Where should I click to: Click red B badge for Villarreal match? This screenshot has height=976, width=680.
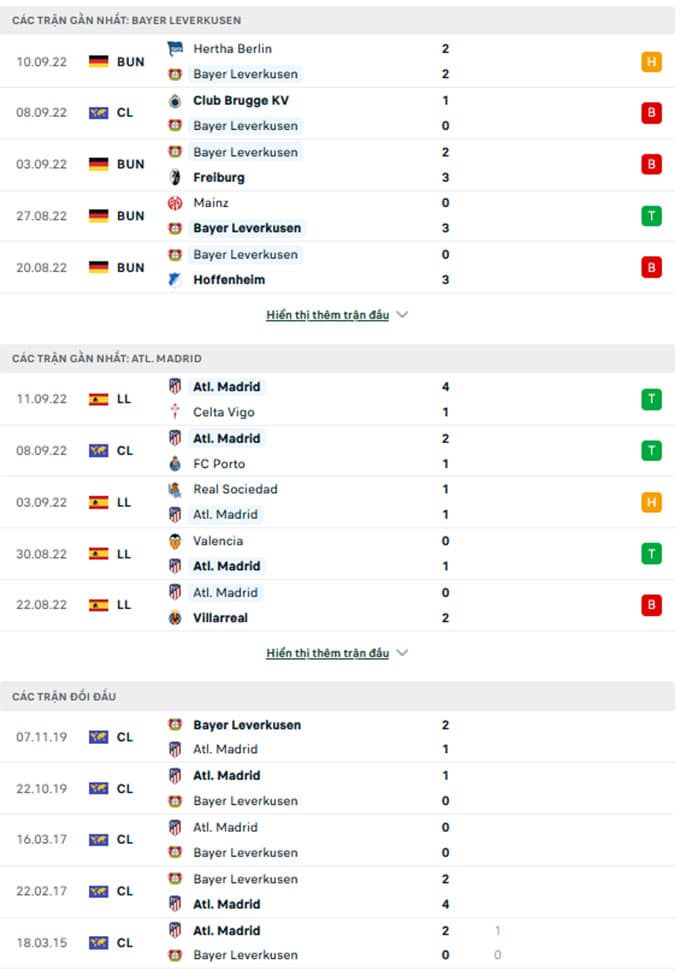click(651, 605)
